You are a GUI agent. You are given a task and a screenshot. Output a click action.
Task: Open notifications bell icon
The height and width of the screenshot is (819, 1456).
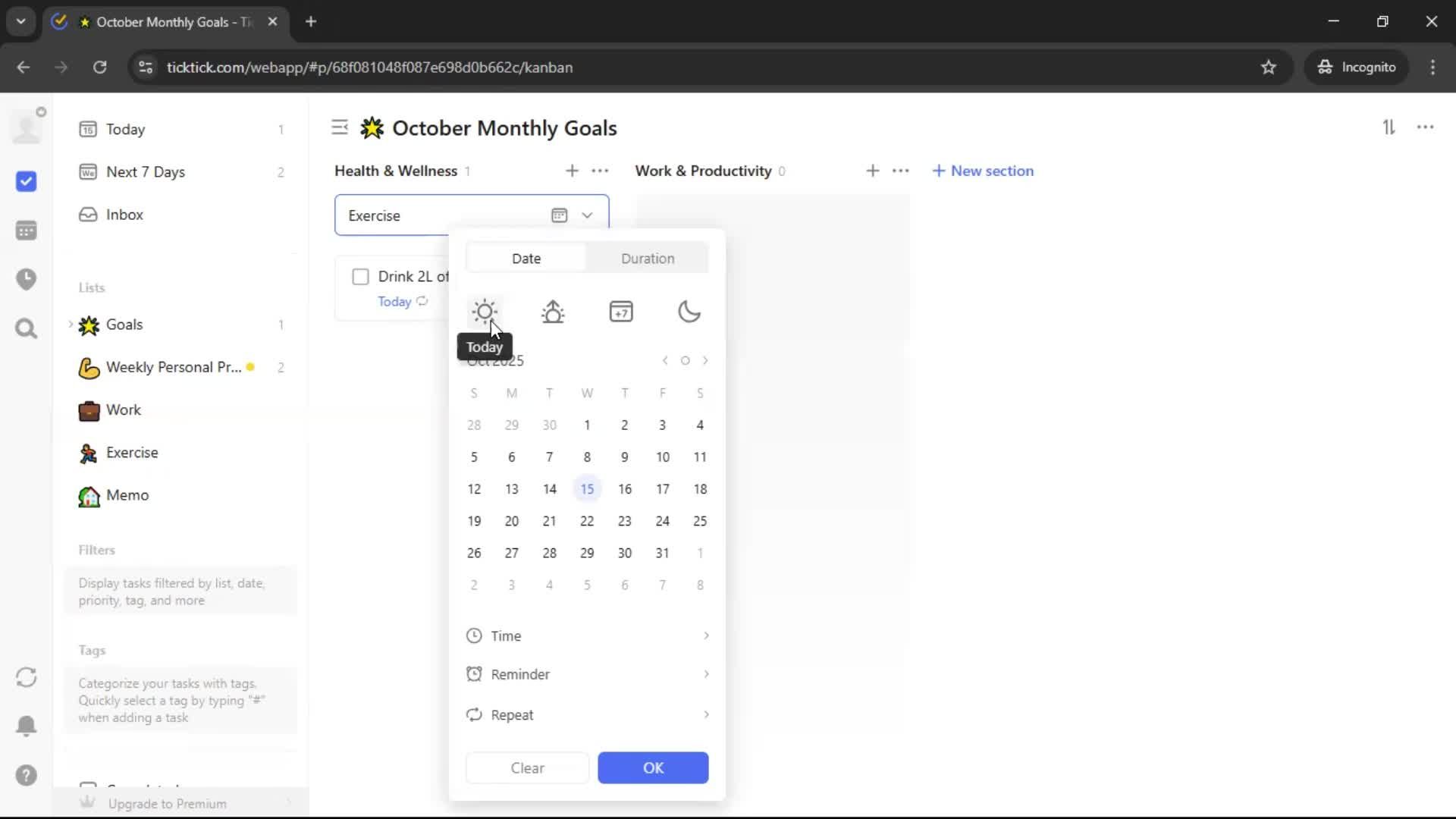(27, 726)
